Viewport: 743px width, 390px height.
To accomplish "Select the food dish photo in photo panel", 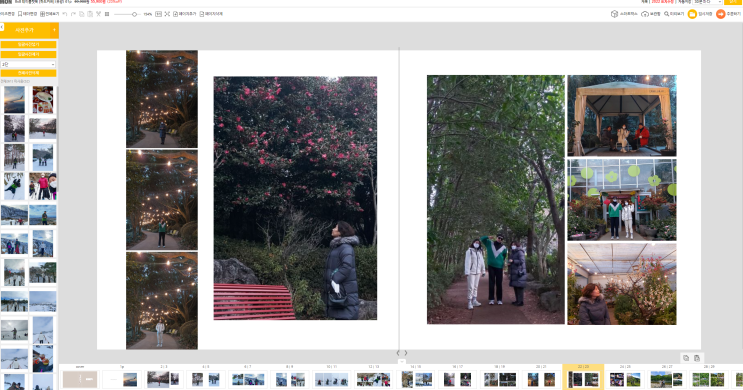I will 43,100.
